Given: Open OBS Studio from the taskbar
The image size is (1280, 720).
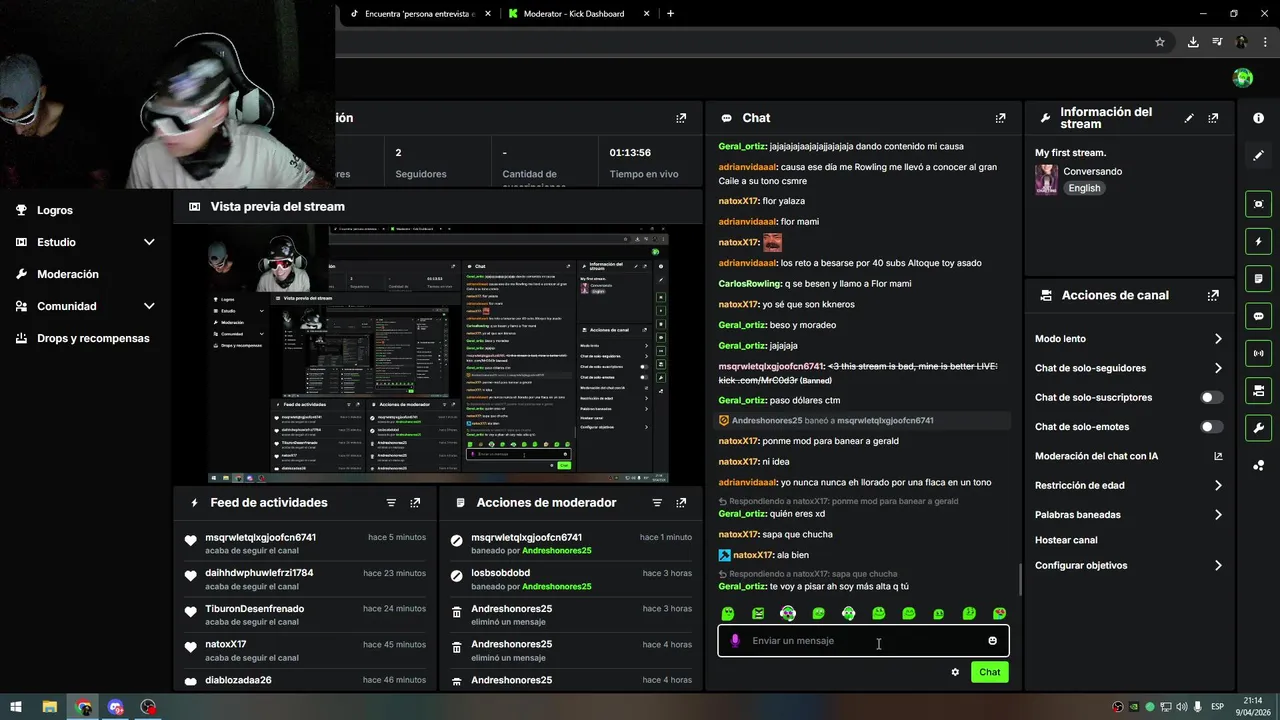Looking at the screenshot, I should tap(149, 707).
